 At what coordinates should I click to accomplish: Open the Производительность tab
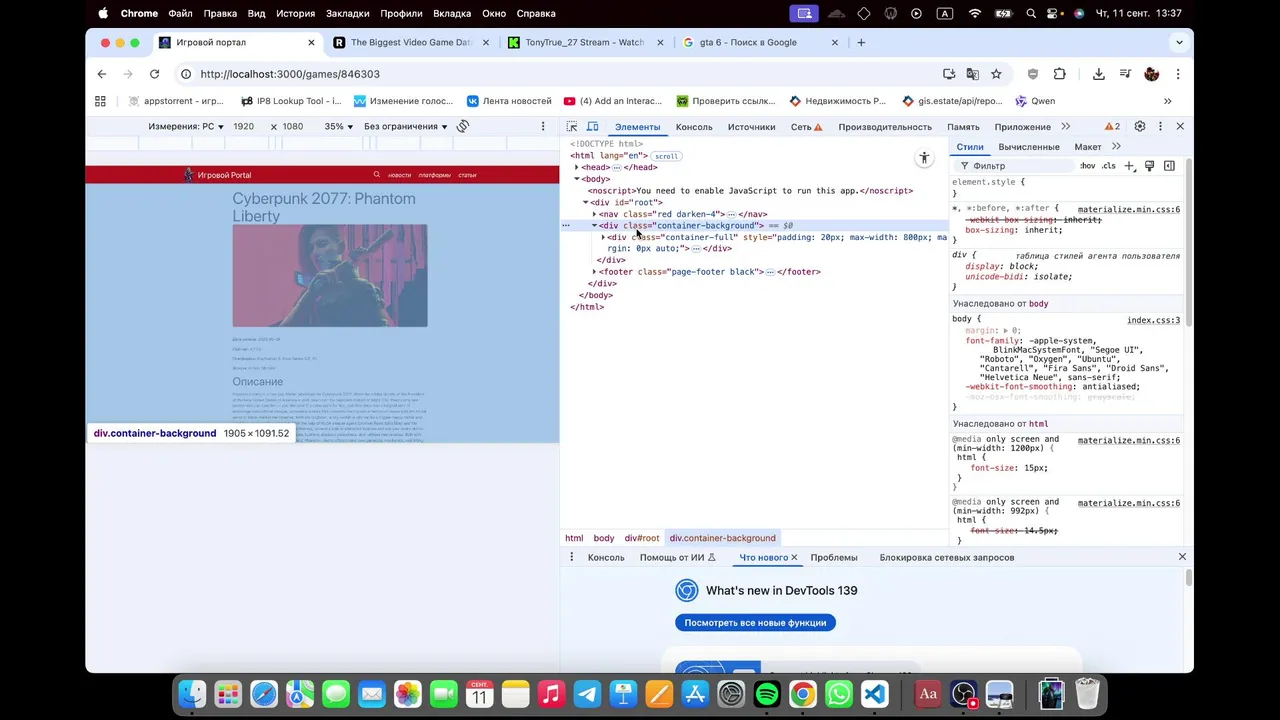pyautogui.click(x=885, y=127)
